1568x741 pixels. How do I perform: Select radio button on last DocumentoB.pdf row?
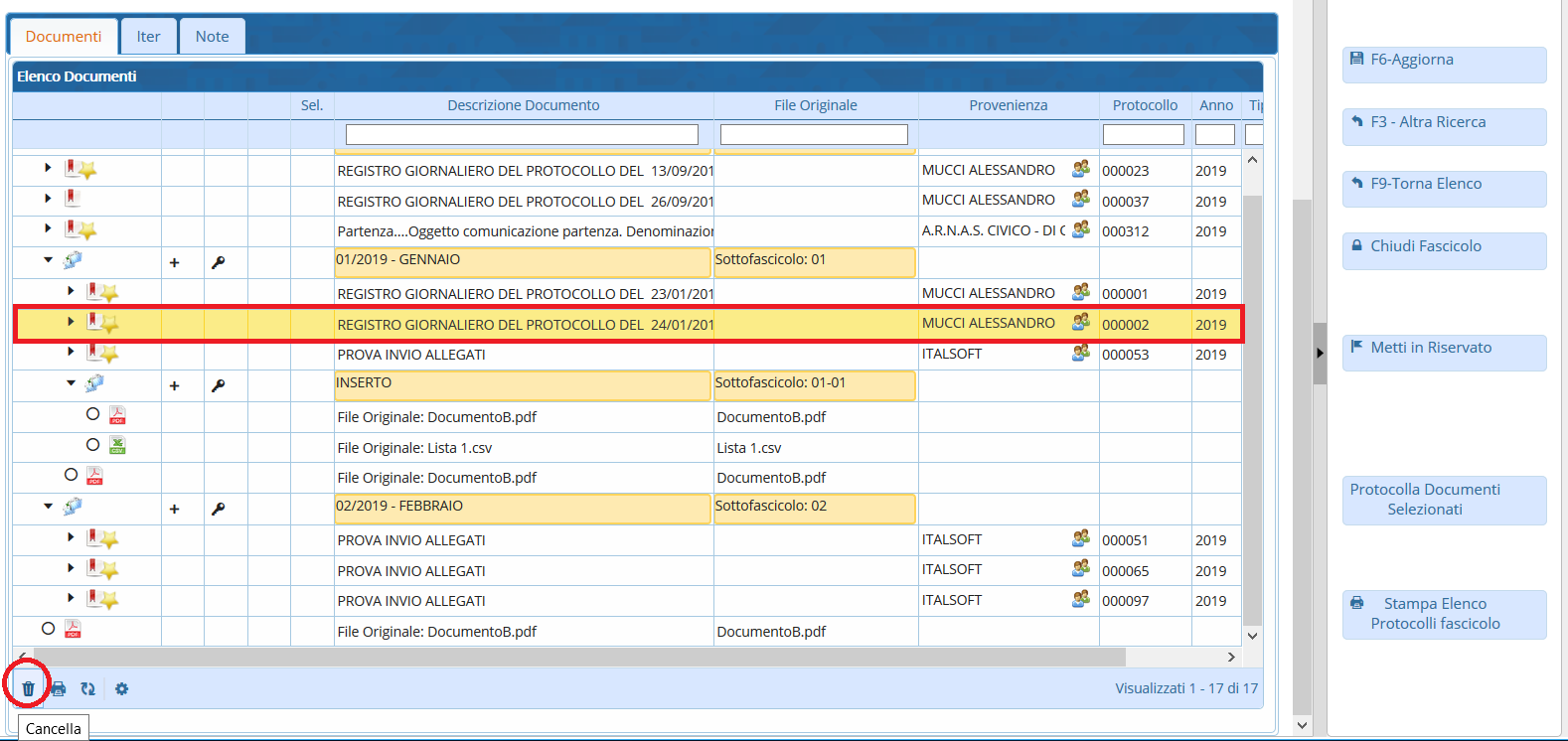pyautogui.click(x=48, y=628)
